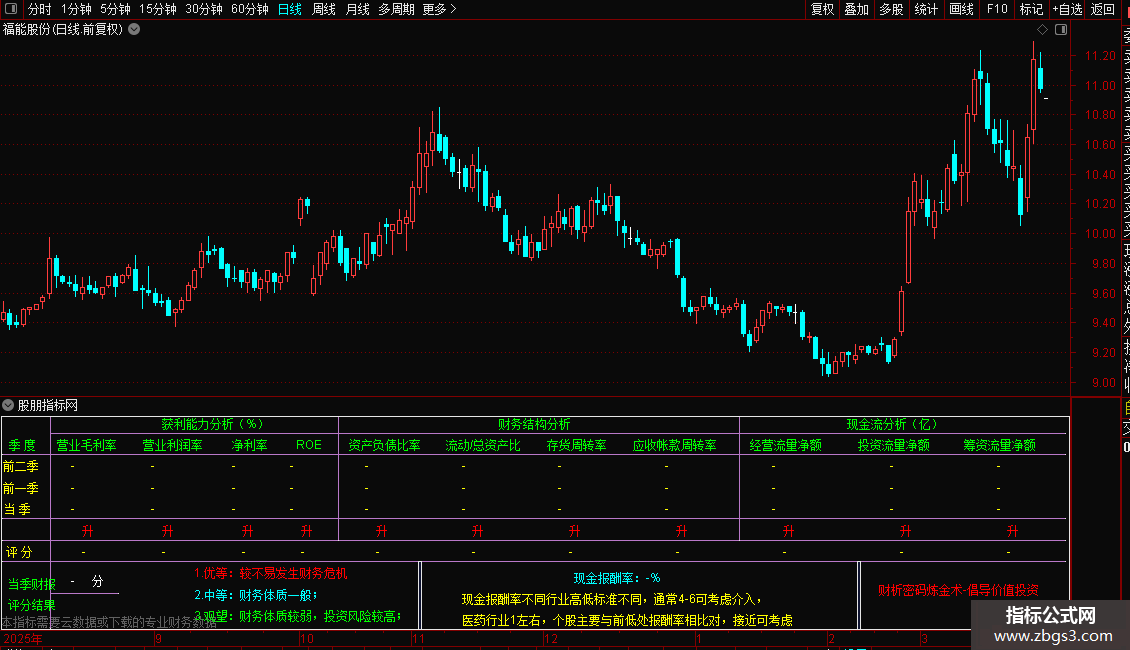Expand the 股朋指标网 indicator dropdown

[x=8, y=405]
